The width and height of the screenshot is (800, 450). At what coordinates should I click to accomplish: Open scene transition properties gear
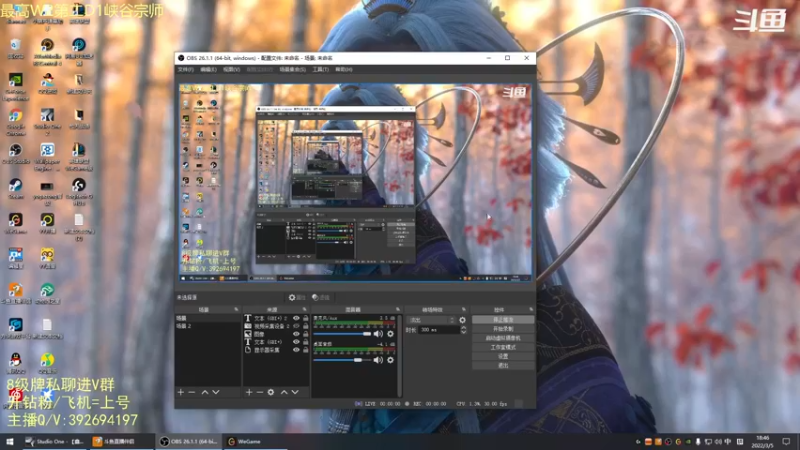[x=462, y=320]
